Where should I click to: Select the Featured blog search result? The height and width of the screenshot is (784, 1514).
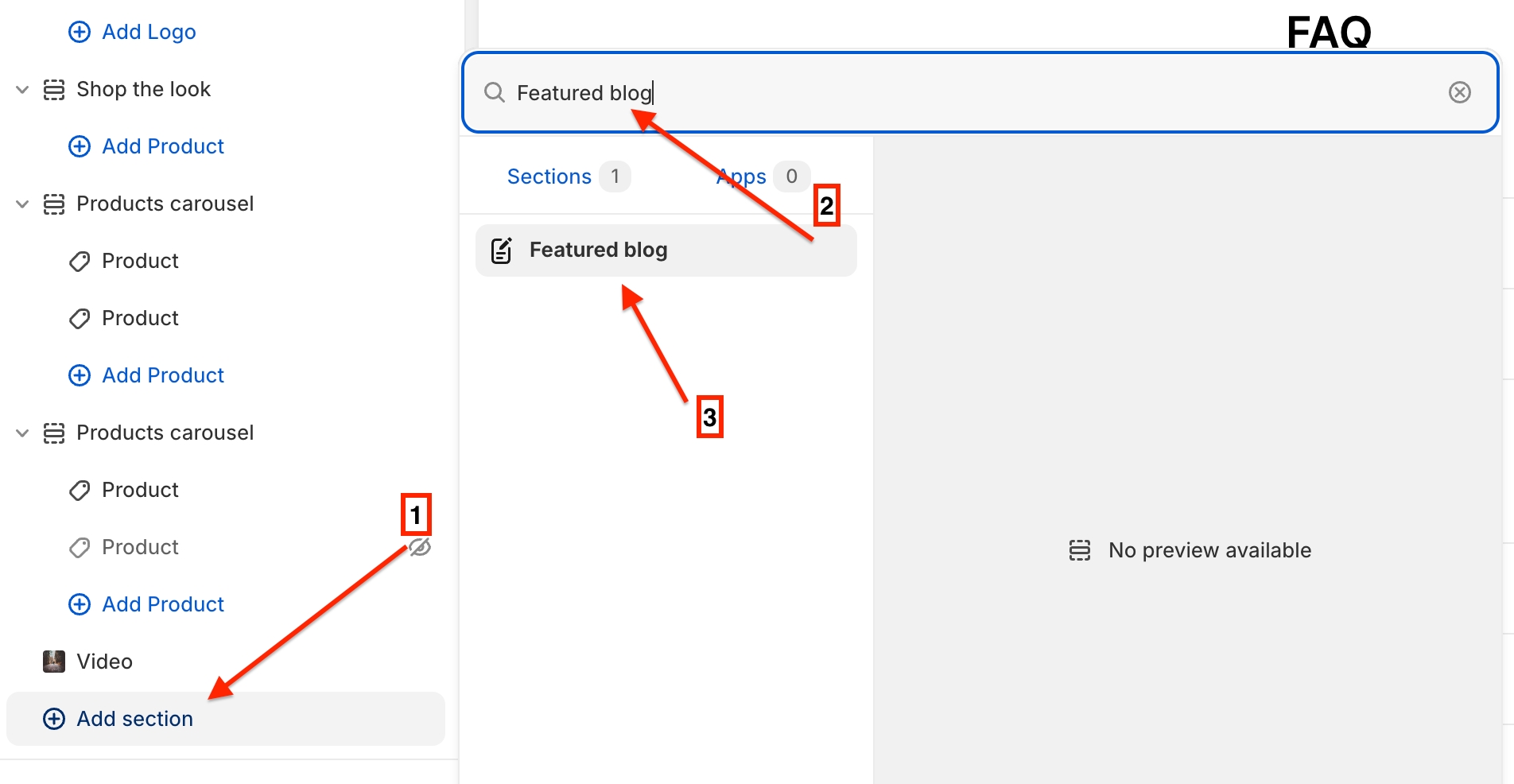(x=666, y=250)
